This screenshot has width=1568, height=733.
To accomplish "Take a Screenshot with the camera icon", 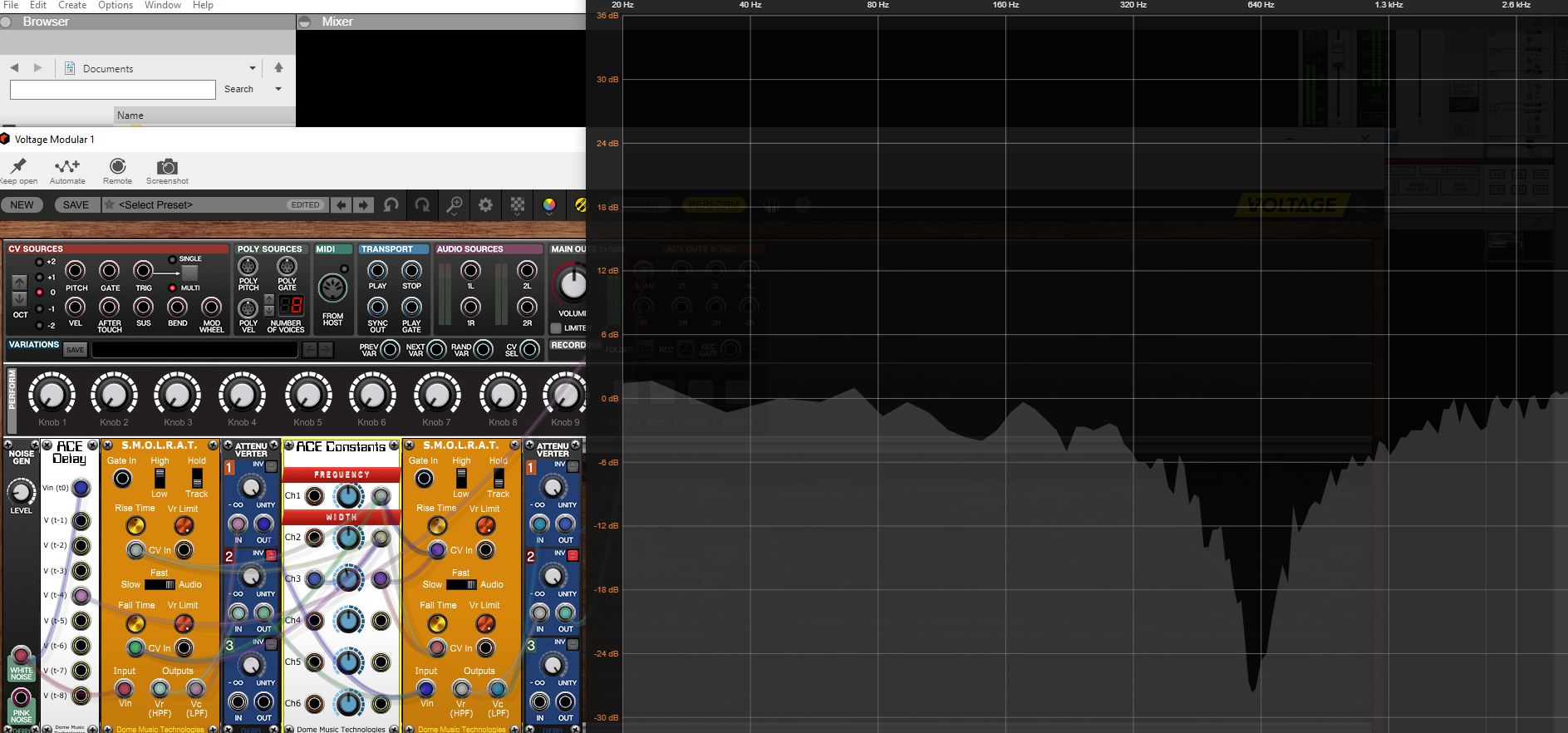I will (167, 171).
